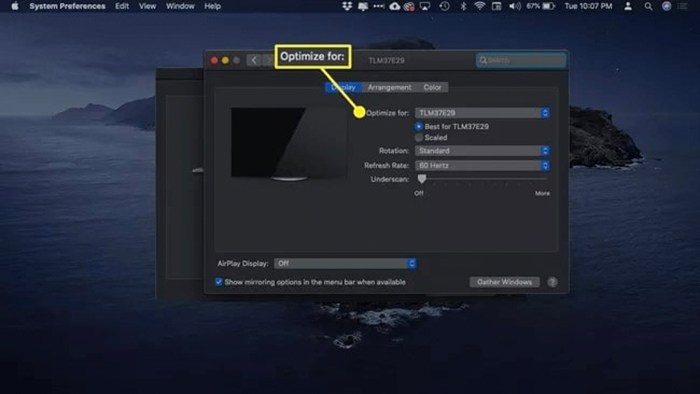
Task: Click the Siri icon
Action: point(667,6)
